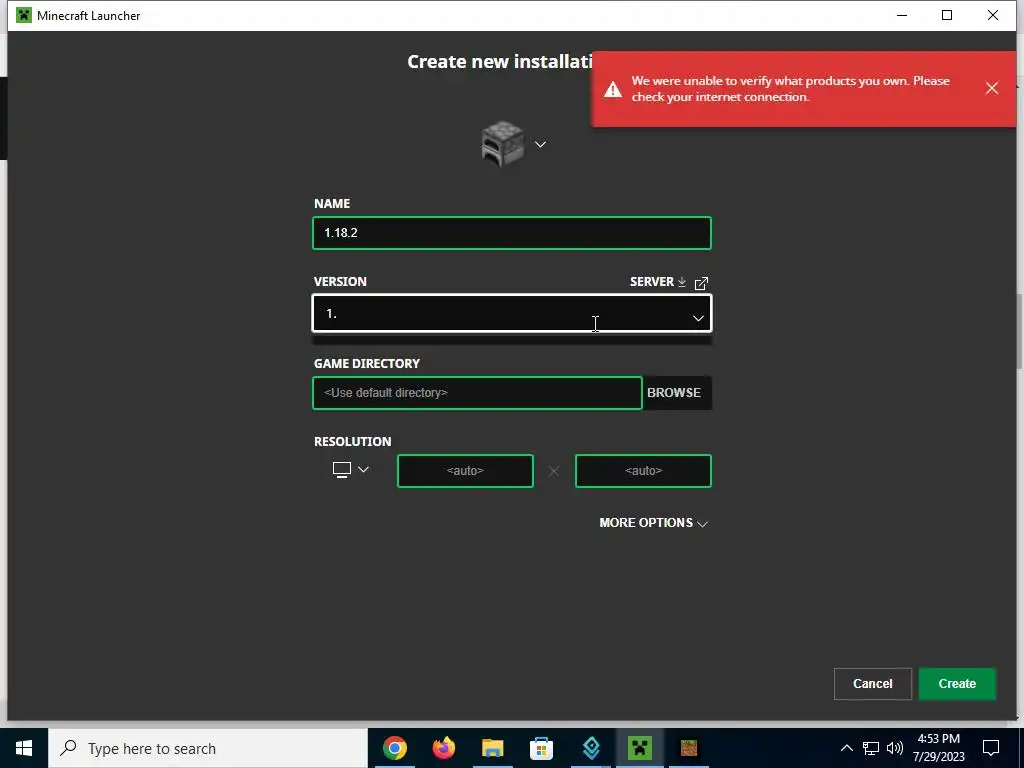The height and width of the screenshot is (768, 1024).
Task: Click the resolution height auto field
Action: click(643, 471)
